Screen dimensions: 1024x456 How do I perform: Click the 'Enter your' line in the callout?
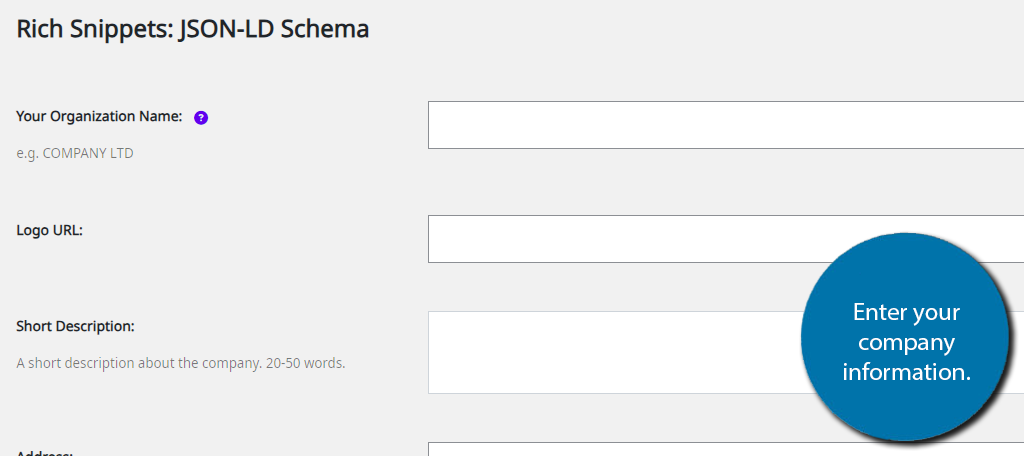pyautogui.click(x=906, y=312)
